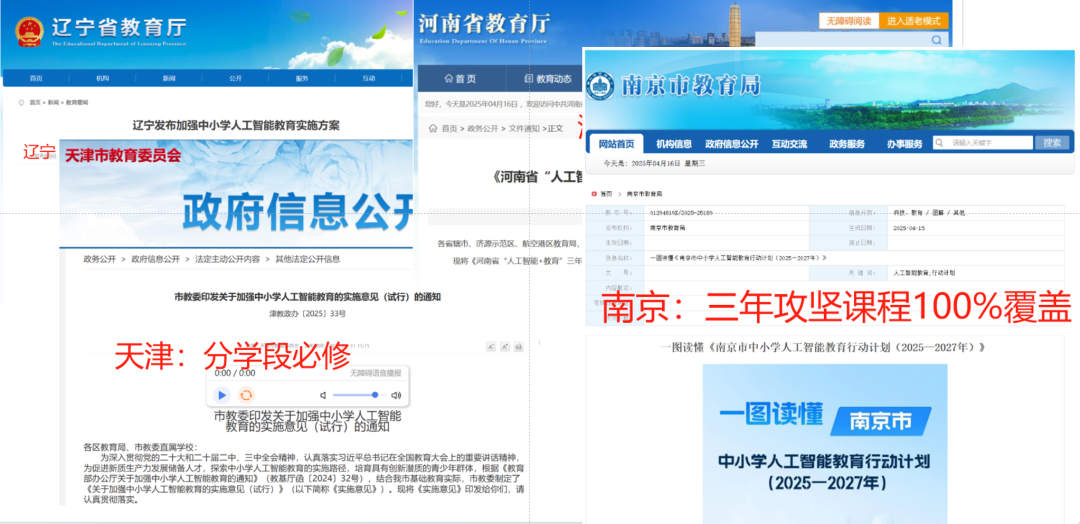Click the loud speaker icon in audio player
This screenshot has width=1080, height=524.
coord(396,395)
